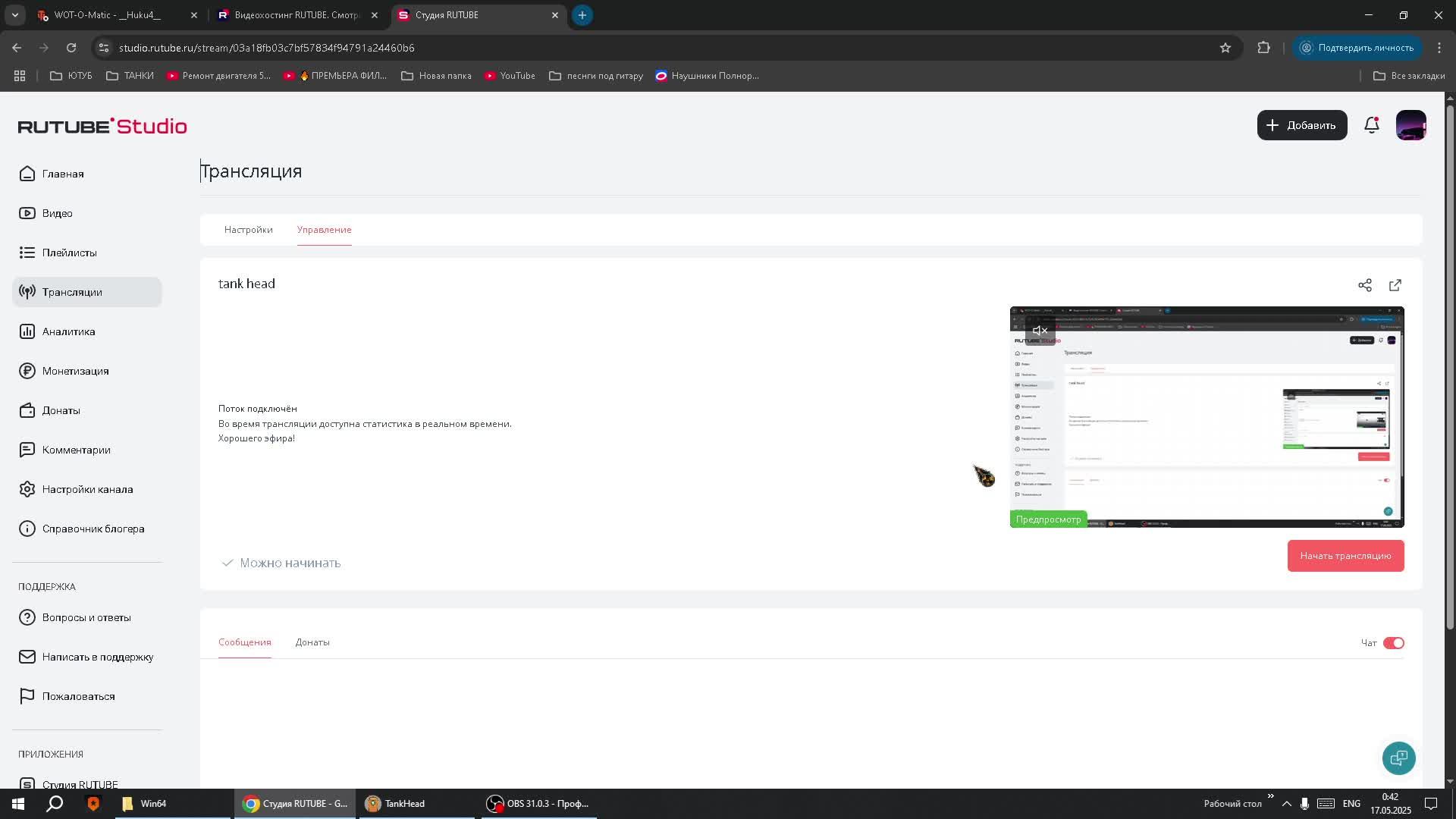Open Все закладки folder
The width and height of the screenshot is (1456, 819).
(x=1409, y=76)
